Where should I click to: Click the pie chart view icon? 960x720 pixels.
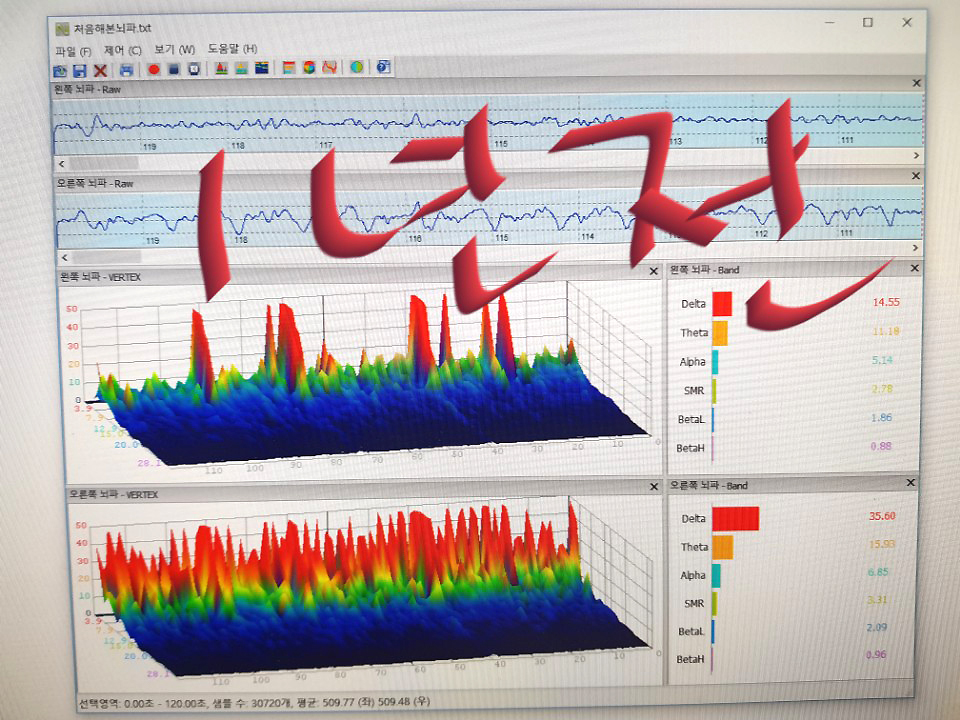[x=309, y=69]
